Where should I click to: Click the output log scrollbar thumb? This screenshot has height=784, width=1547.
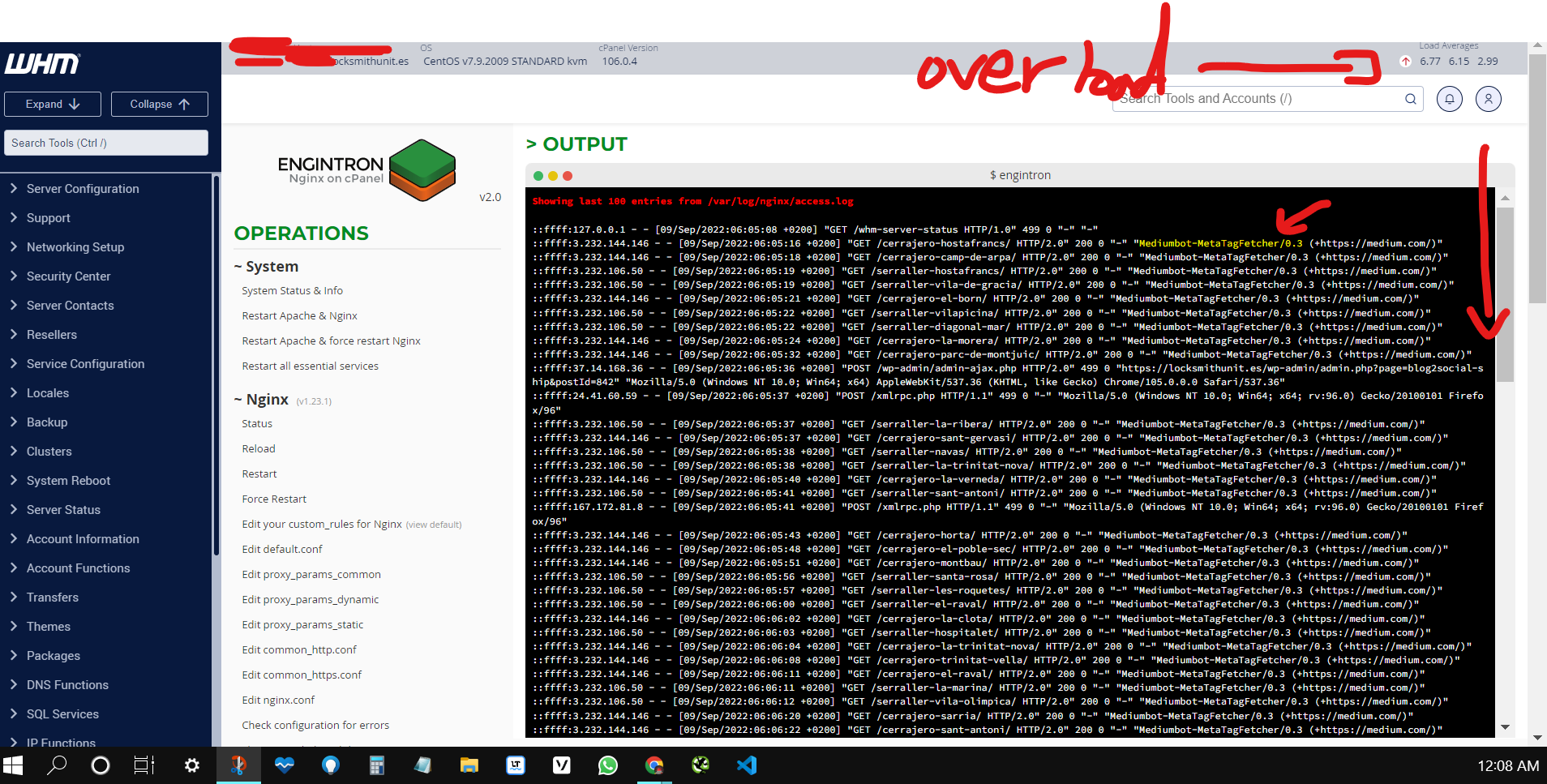click(1505, 294)
